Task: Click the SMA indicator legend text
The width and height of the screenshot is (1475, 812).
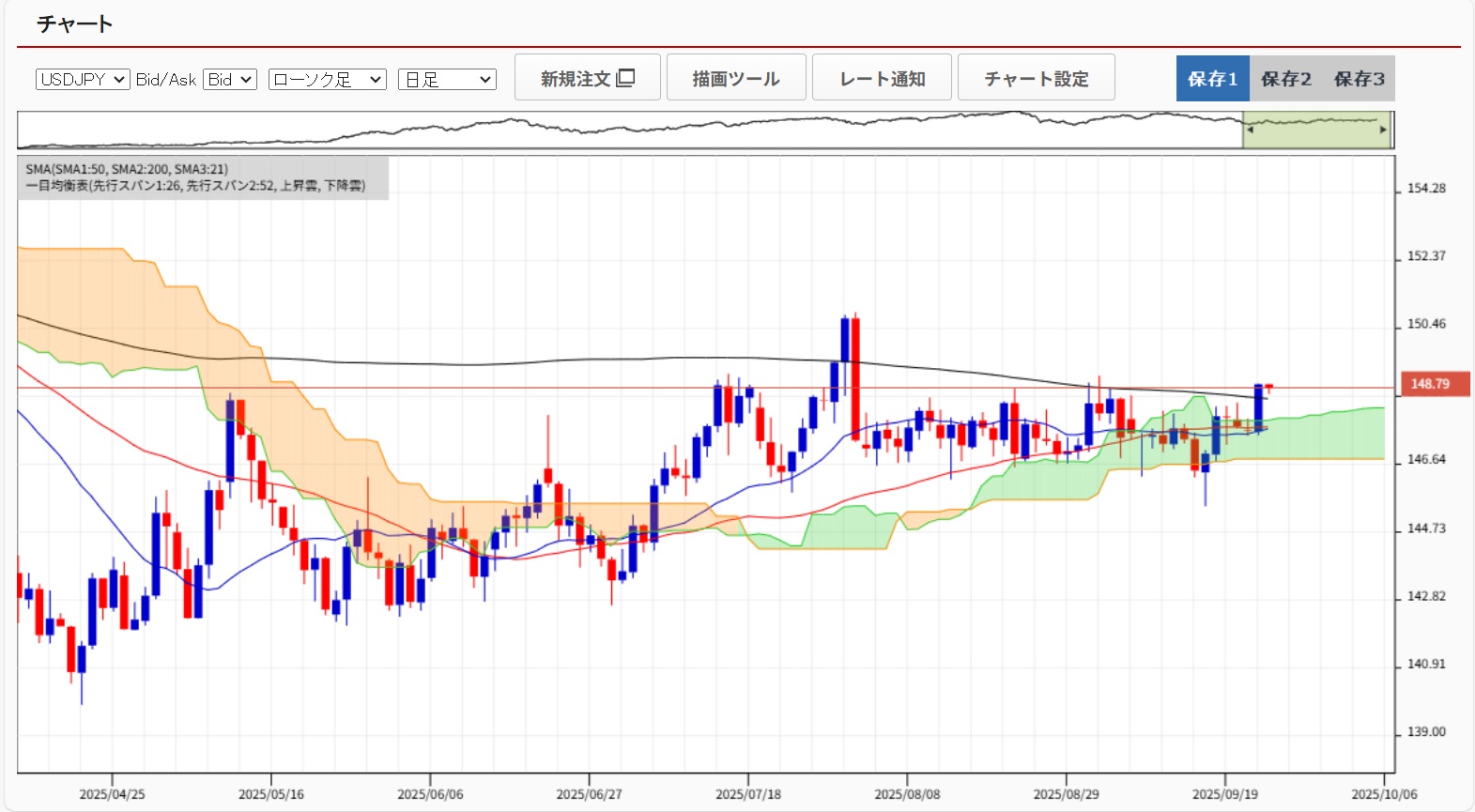Action: click(x=127, y=169)
